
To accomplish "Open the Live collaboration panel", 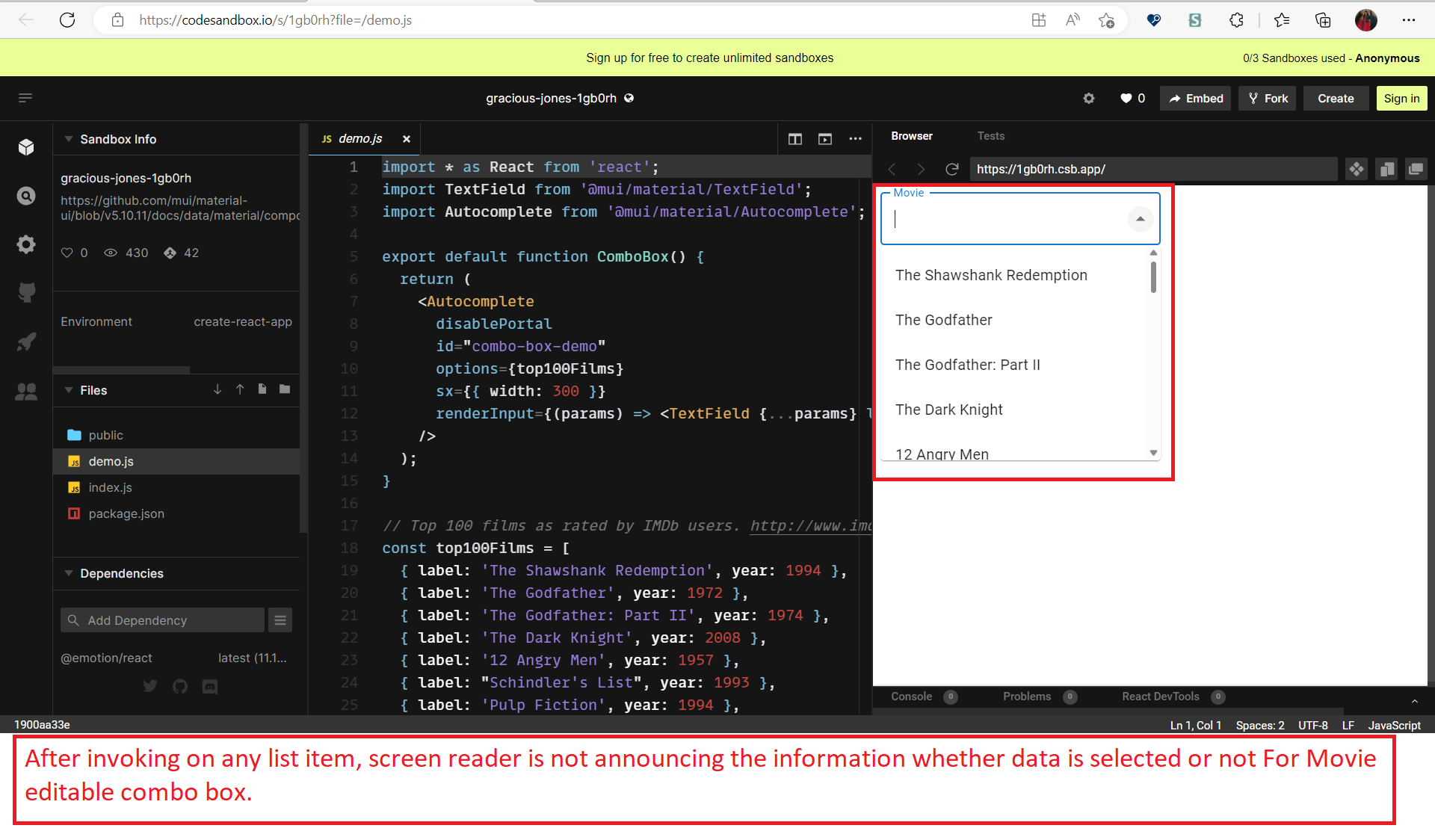I will pyautogui.click(x=26, y=391).
